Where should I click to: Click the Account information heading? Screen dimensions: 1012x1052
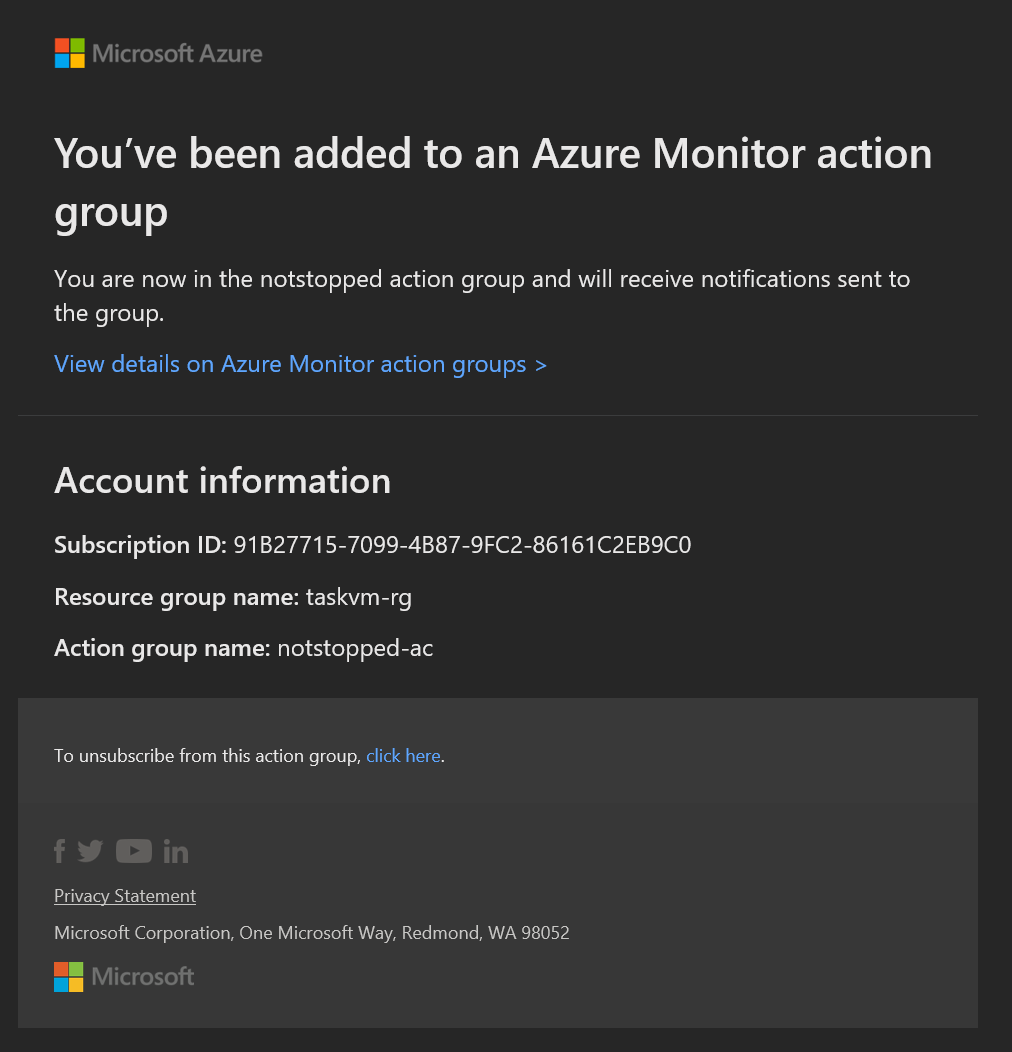(222, 481)
